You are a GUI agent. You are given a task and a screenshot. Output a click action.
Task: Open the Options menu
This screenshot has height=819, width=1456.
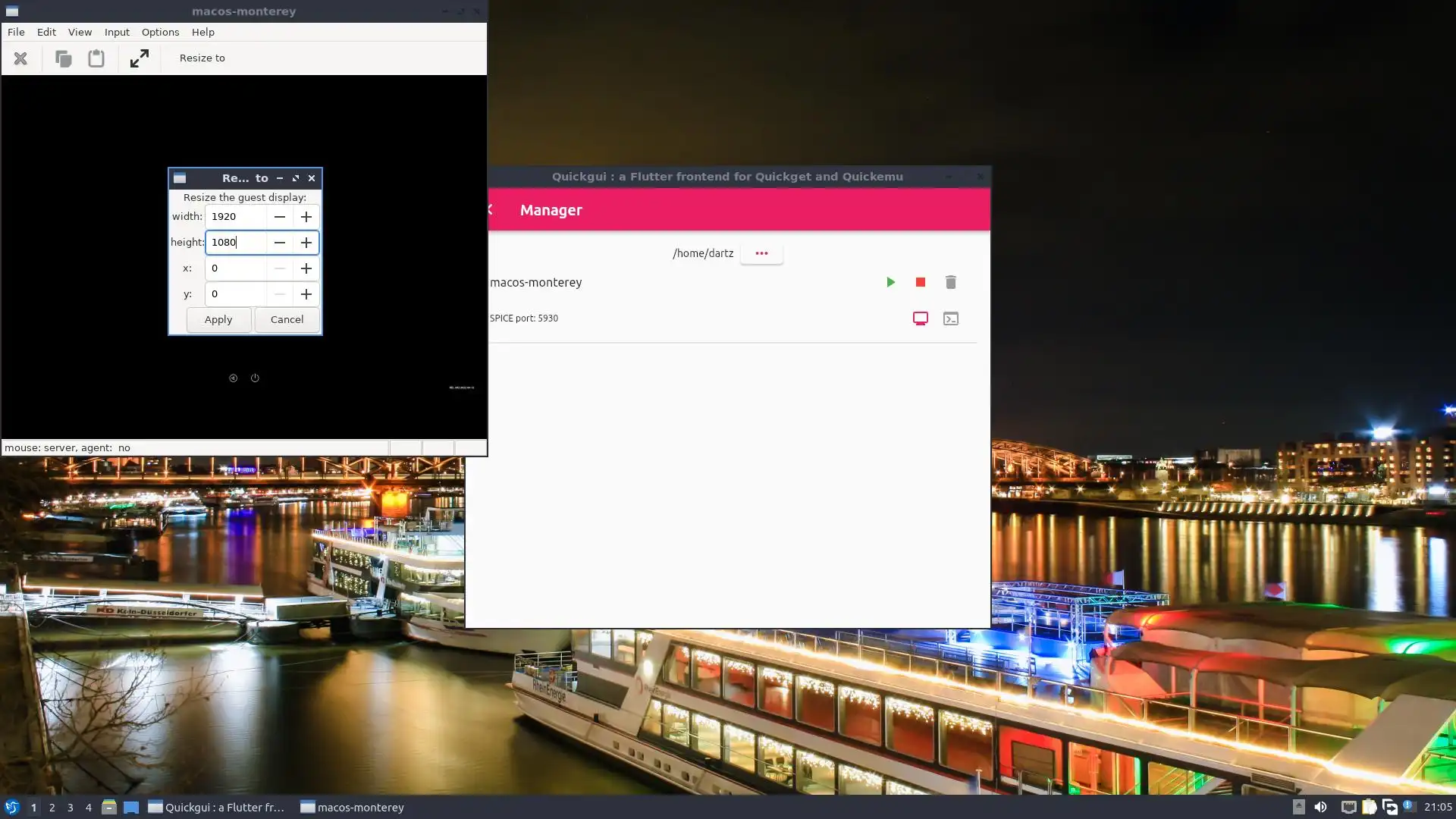pyautogui.click(x=160, y=32)
